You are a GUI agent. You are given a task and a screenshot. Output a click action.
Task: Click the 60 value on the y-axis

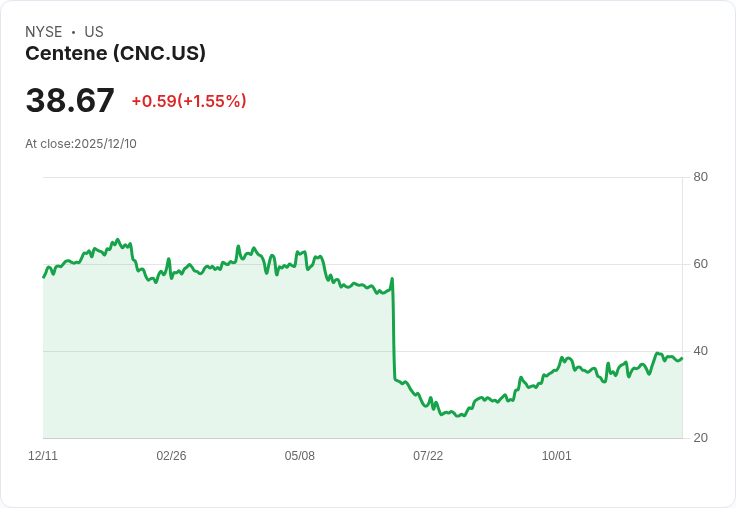[700, 264]
